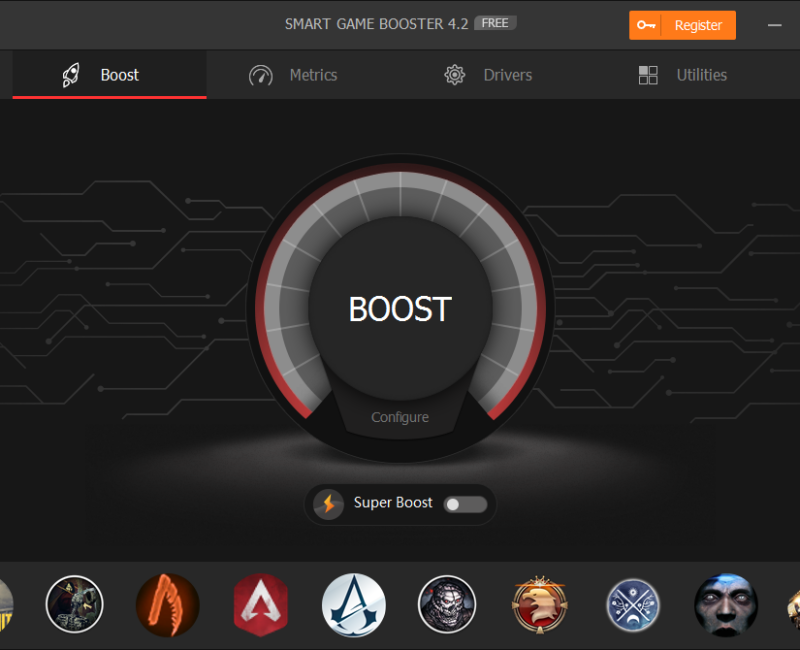Open the Drivers tab
The height and width of the screenshot is (650, 800).
pos(488,75)
